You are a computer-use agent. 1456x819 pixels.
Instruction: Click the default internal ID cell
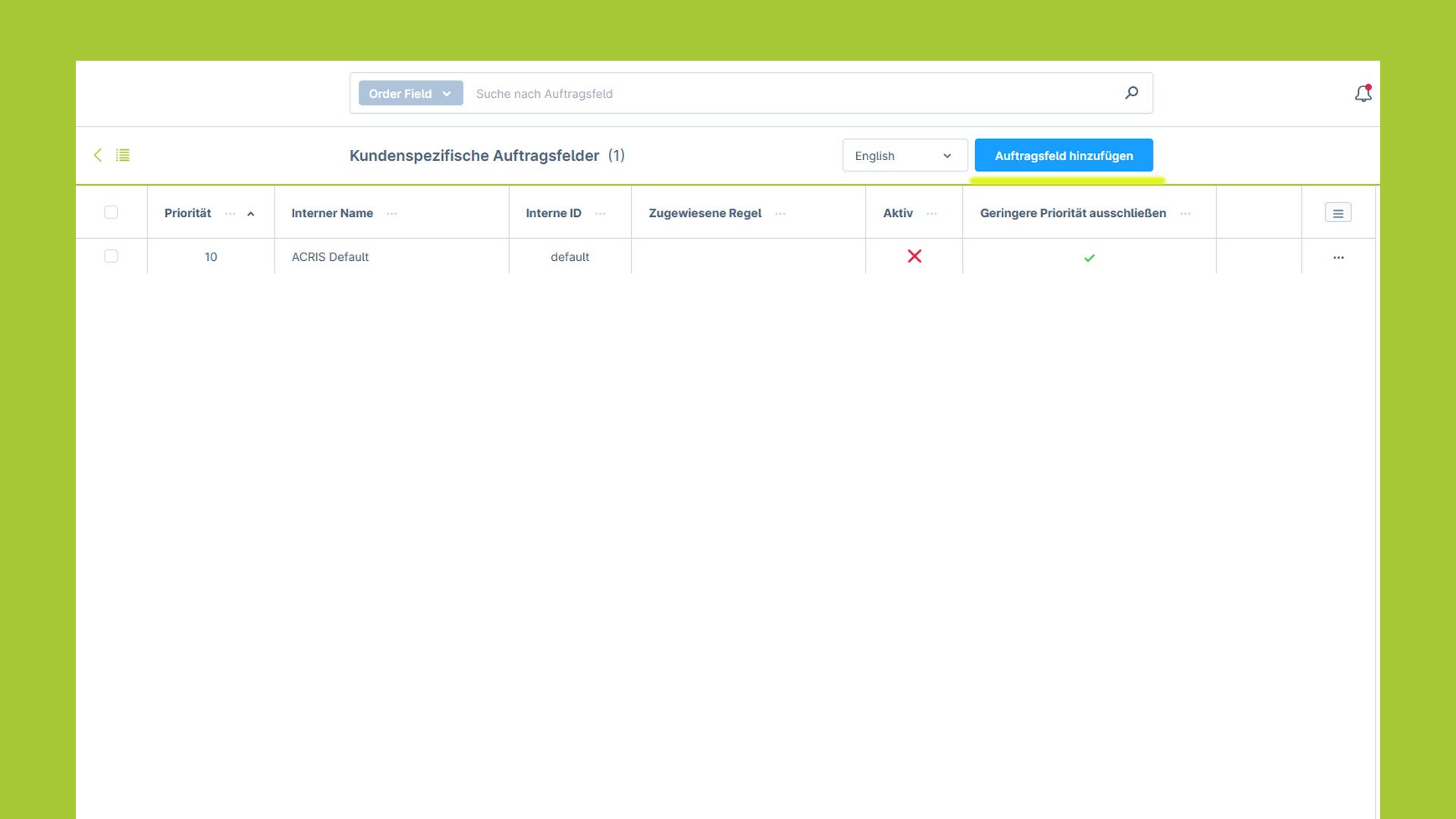pyautogui.click(x=570, y=257)
